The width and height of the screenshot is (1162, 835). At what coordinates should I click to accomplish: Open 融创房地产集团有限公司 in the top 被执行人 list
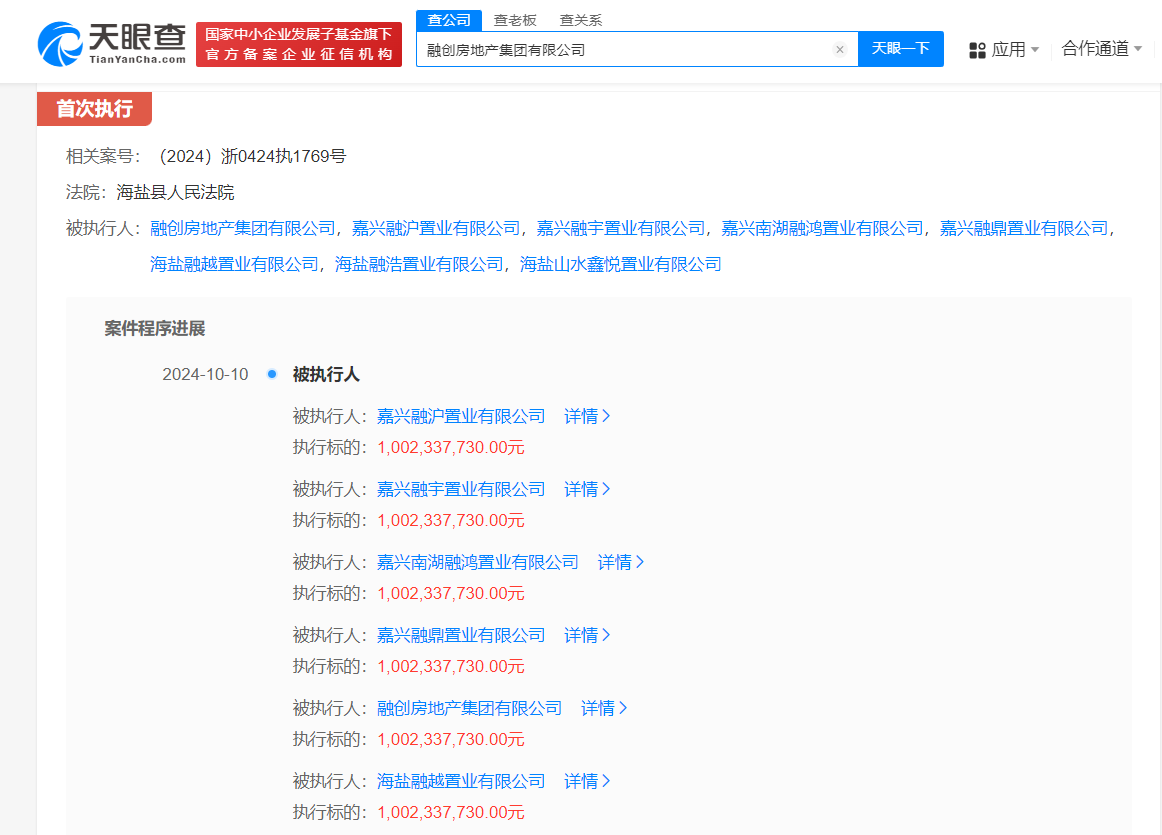coord(243,228)
